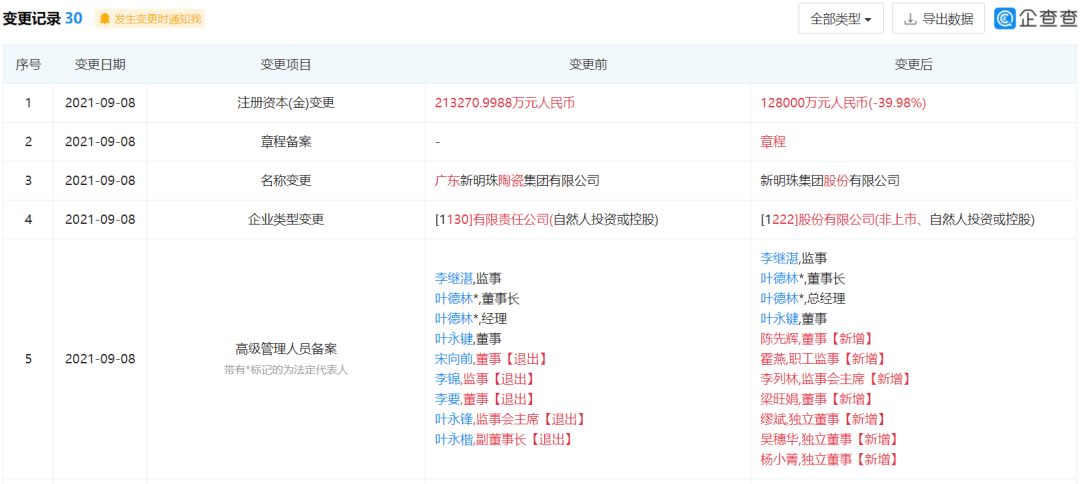The width and height of the screenshot is (1080, 484).
Task: Click 发生变更时通知我 notification button
Action: (x=150, y=19)
